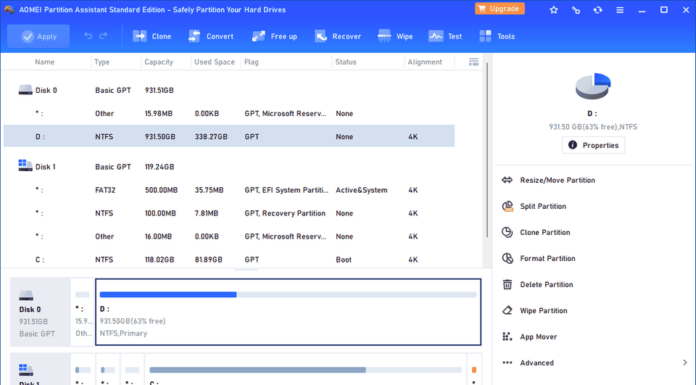
Task: Click the Delete Partition trash icon
Action: [x=507, y=285]
